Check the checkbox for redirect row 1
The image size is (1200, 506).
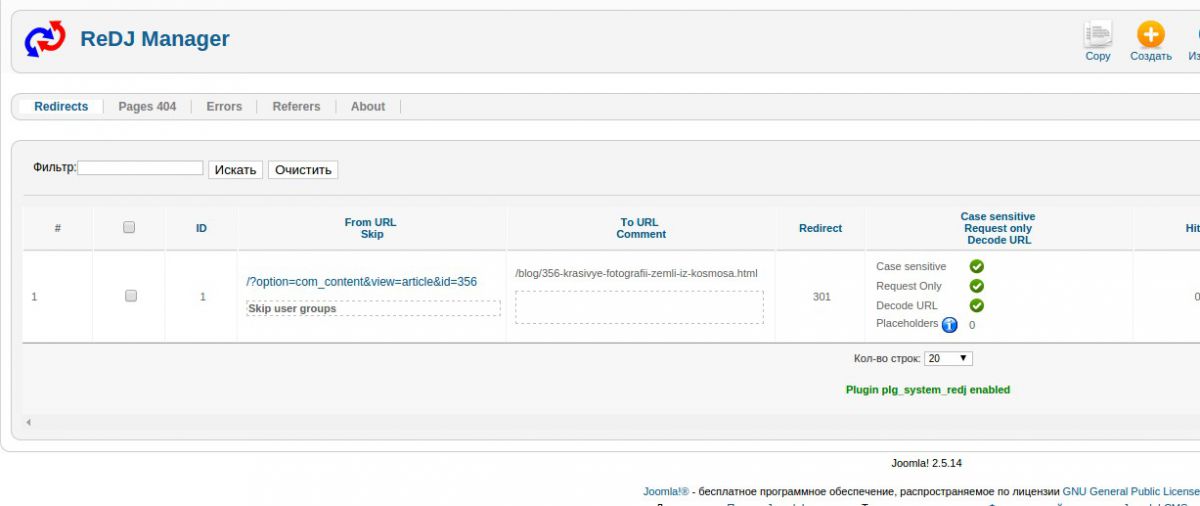coord(130,296)
